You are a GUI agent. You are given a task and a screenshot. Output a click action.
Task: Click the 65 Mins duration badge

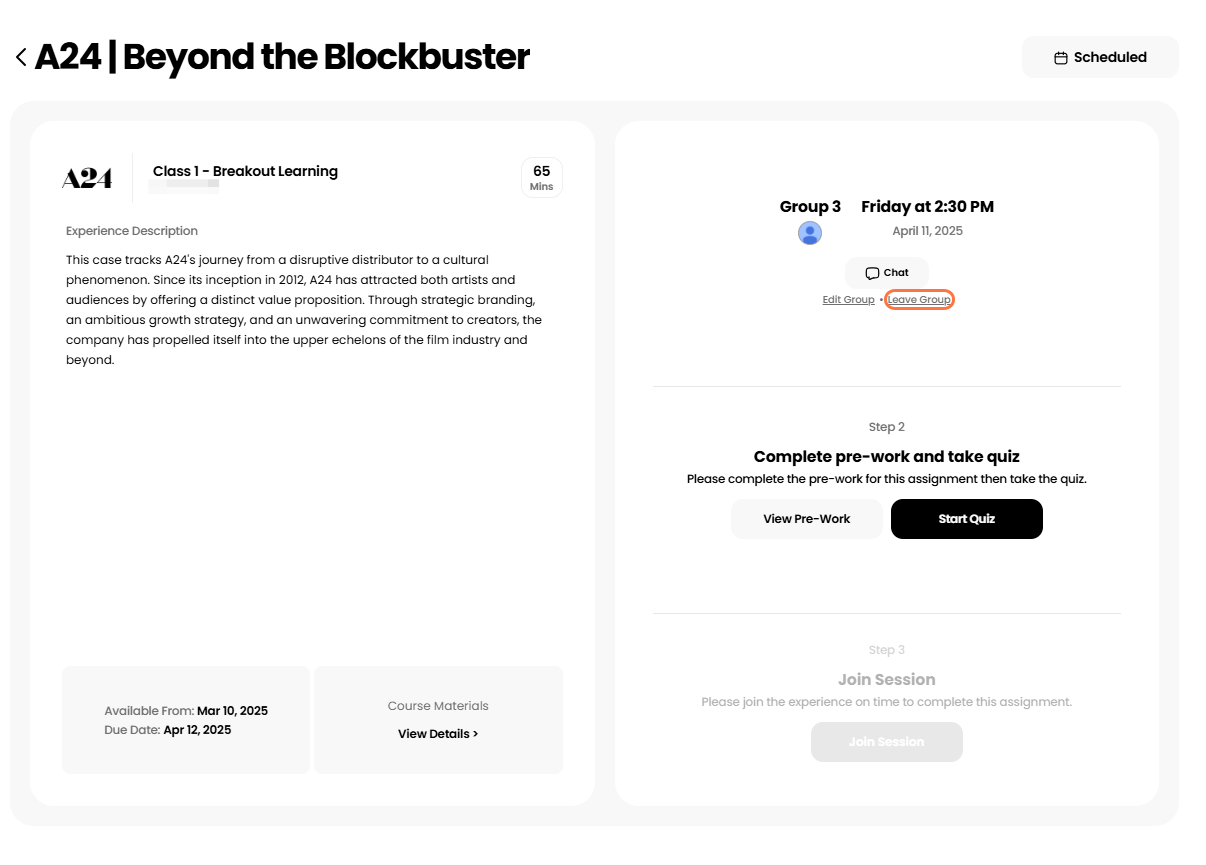coord(542,177)
